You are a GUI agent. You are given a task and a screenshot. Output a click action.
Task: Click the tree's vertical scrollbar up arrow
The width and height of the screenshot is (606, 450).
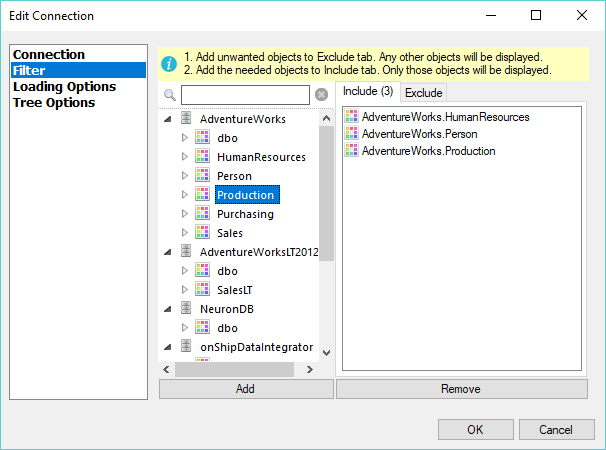(x=326, y=118)
